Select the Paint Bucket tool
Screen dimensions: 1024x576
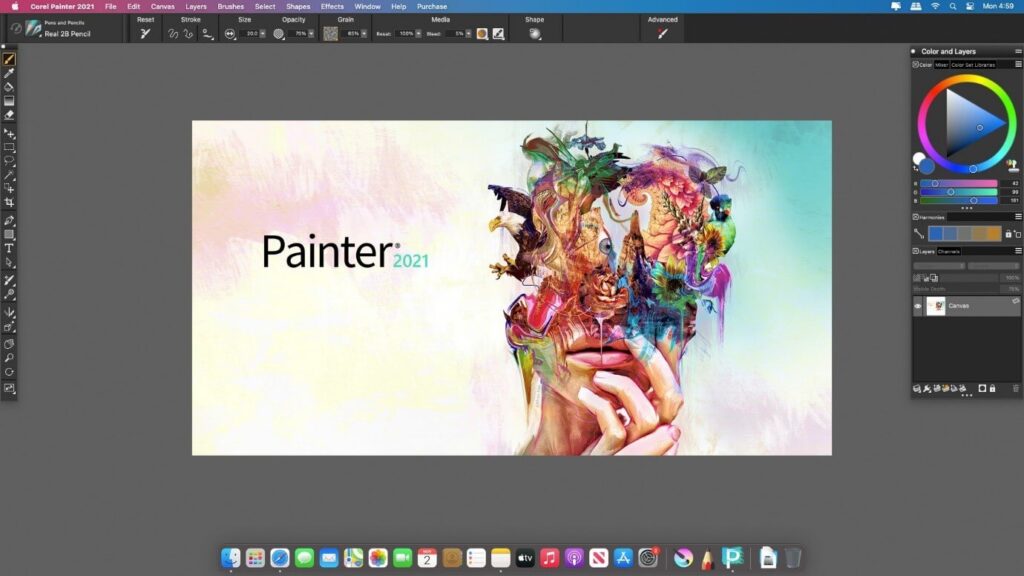9,87
